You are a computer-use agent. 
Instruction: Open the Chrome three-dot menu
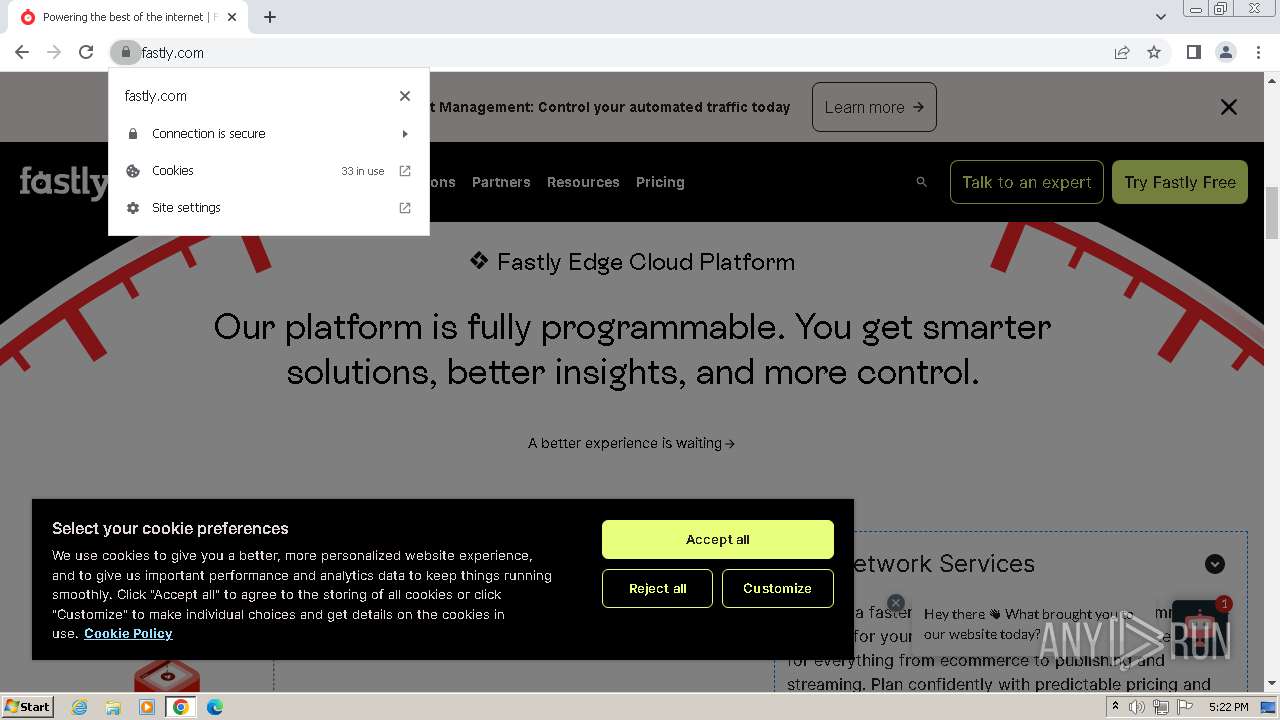coord(1258,52)
